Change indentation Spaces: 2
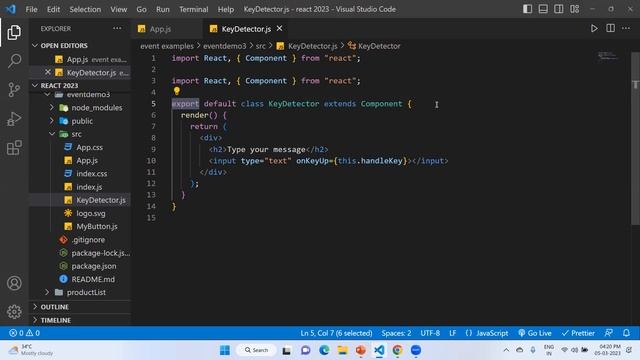 (396, 333)
